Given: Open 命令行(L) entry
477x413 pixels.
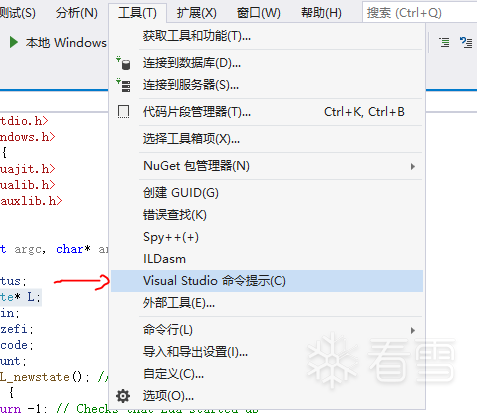Looking at the screenshot, I should (267, 330).
